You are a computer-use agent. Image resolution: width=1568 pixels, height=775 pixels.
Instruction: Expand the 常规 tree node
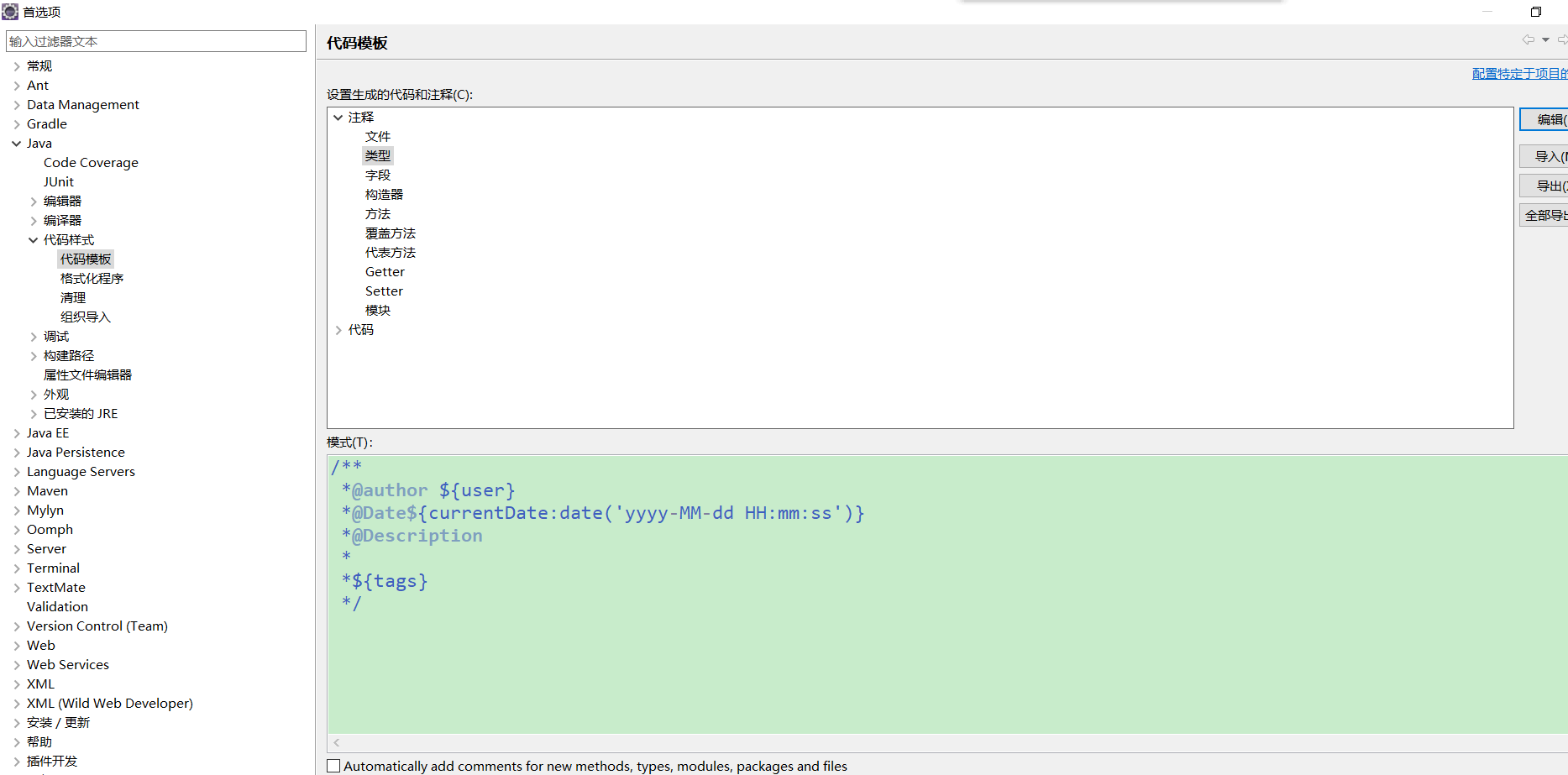17,66
